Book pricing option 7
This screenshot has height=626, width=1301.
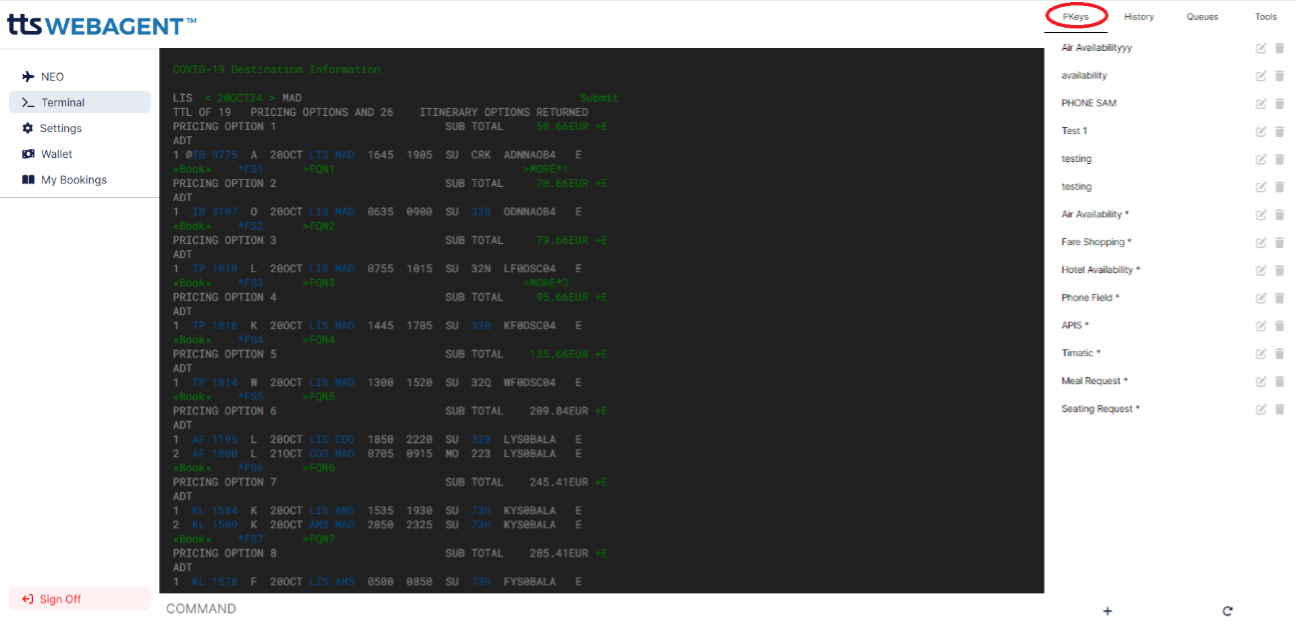[x=192, y=539]
